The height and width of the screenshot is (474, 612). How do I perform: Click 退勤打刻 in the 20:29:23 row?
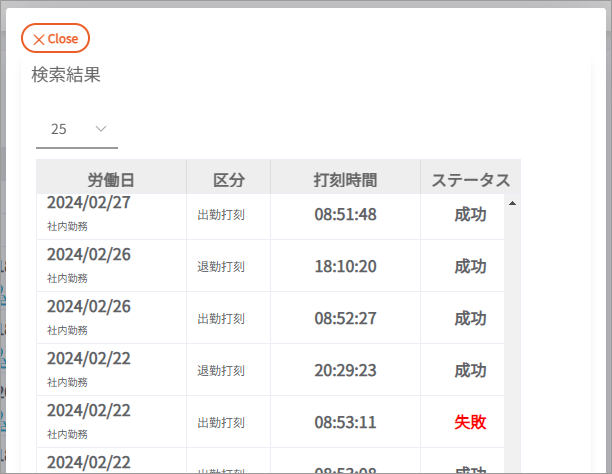pos(221,371)
